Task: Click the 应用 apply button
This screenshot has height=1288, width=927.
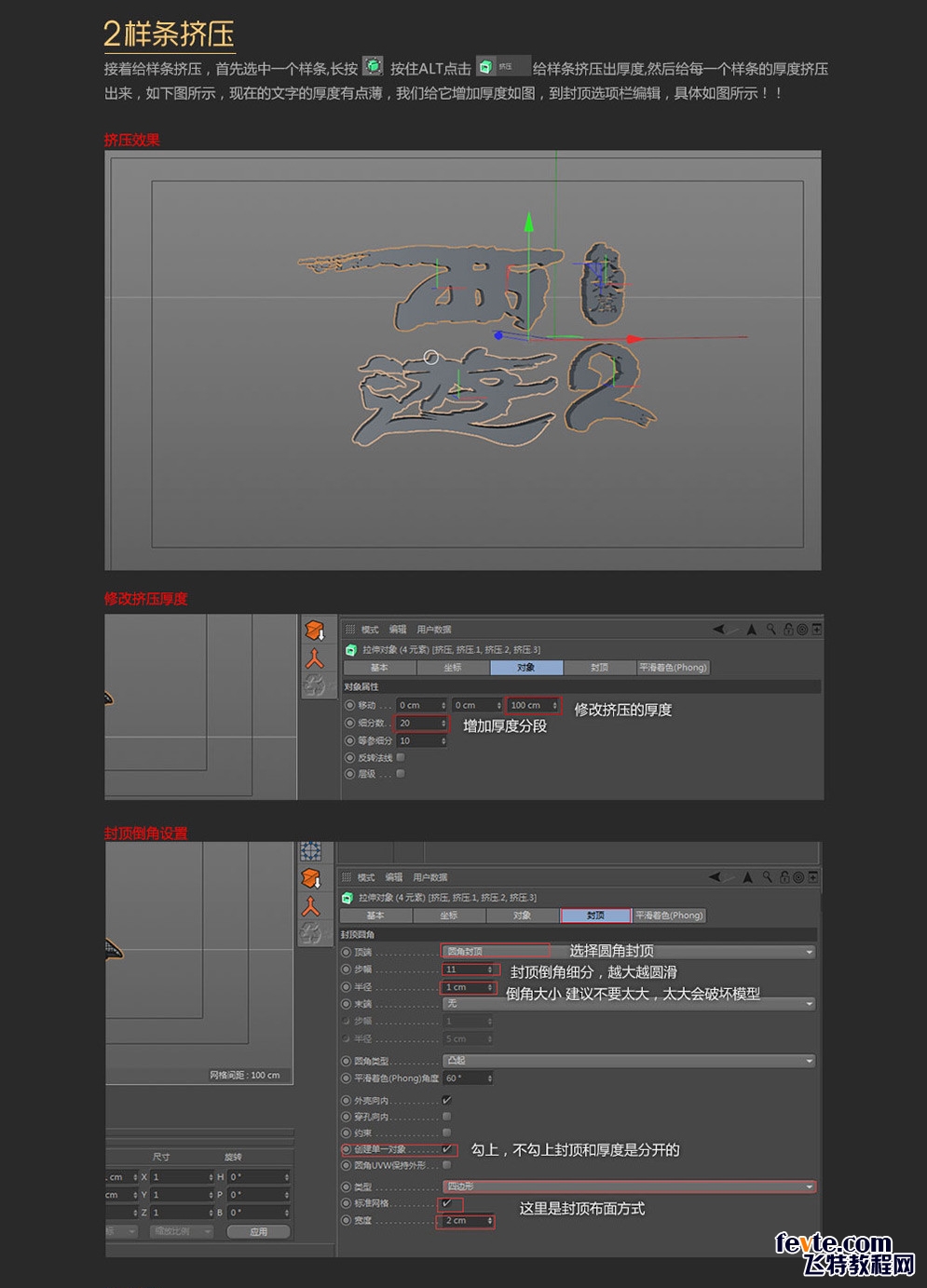Action: point(258,1231)
